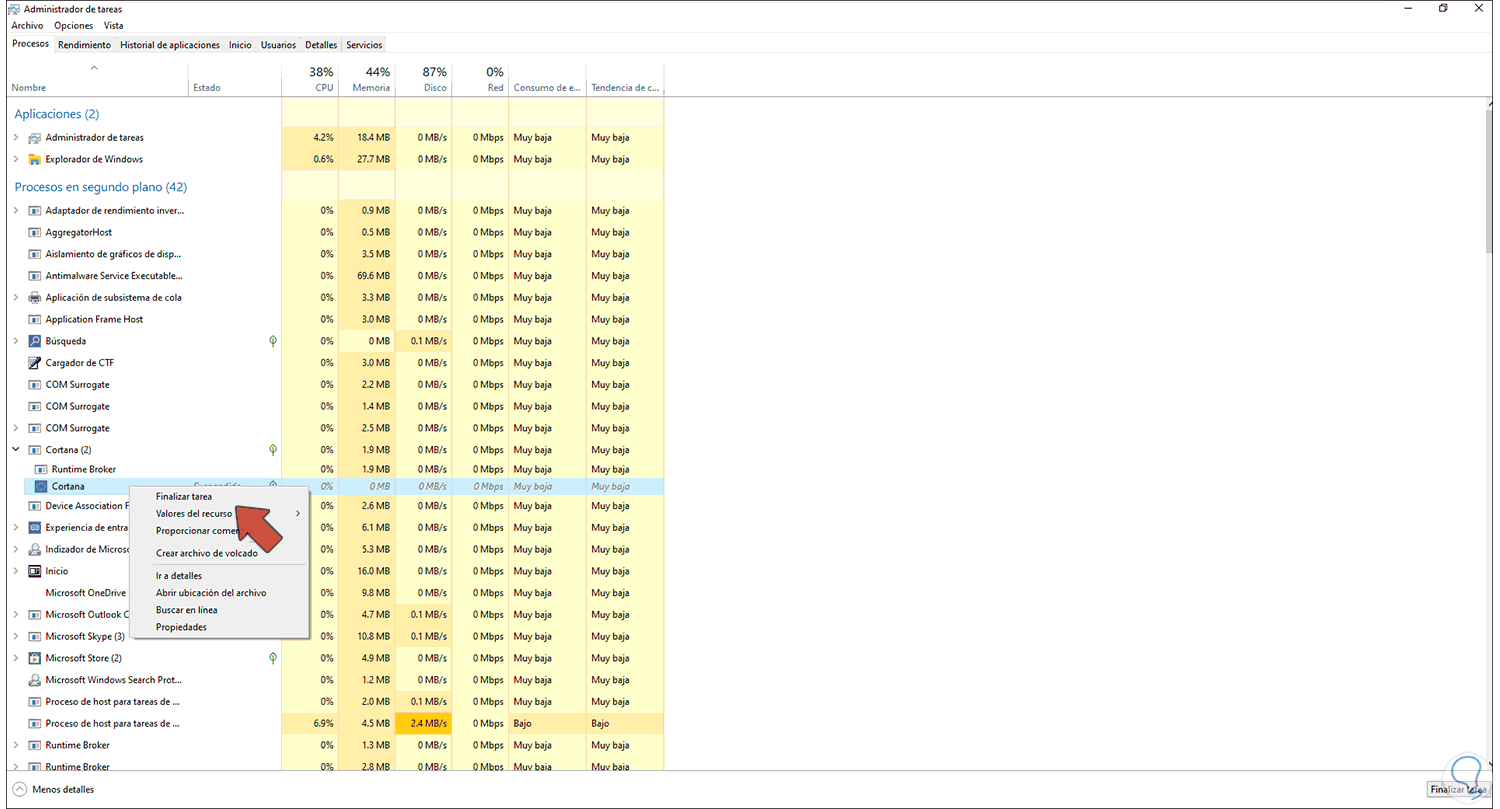Click the Explorador de Windows folder icon
The height and width of the screenshot is (809, 1500).
click(33, 159)
